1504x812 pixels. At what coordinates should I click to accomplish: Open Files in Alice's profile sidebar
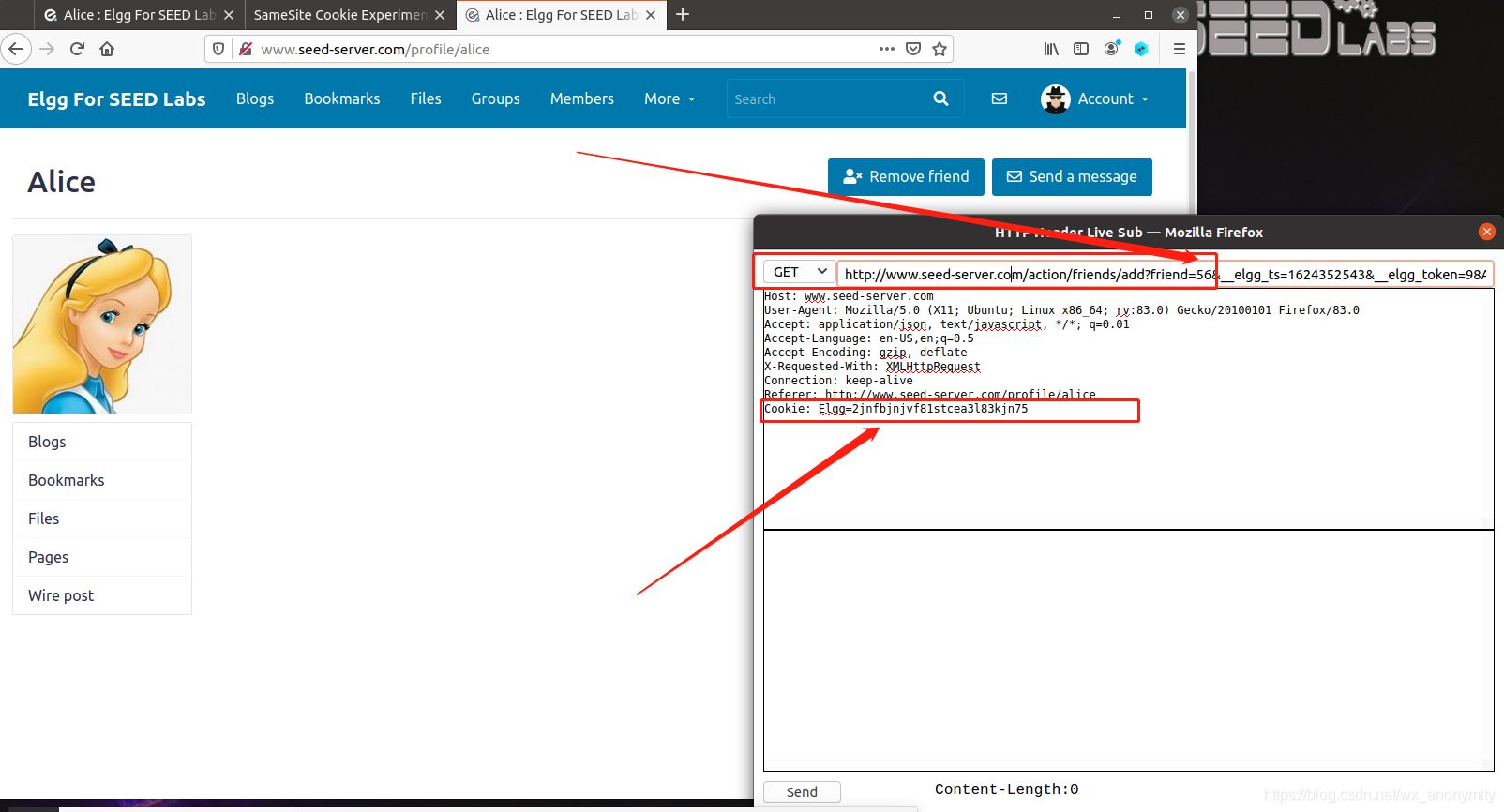click(102, 519)
